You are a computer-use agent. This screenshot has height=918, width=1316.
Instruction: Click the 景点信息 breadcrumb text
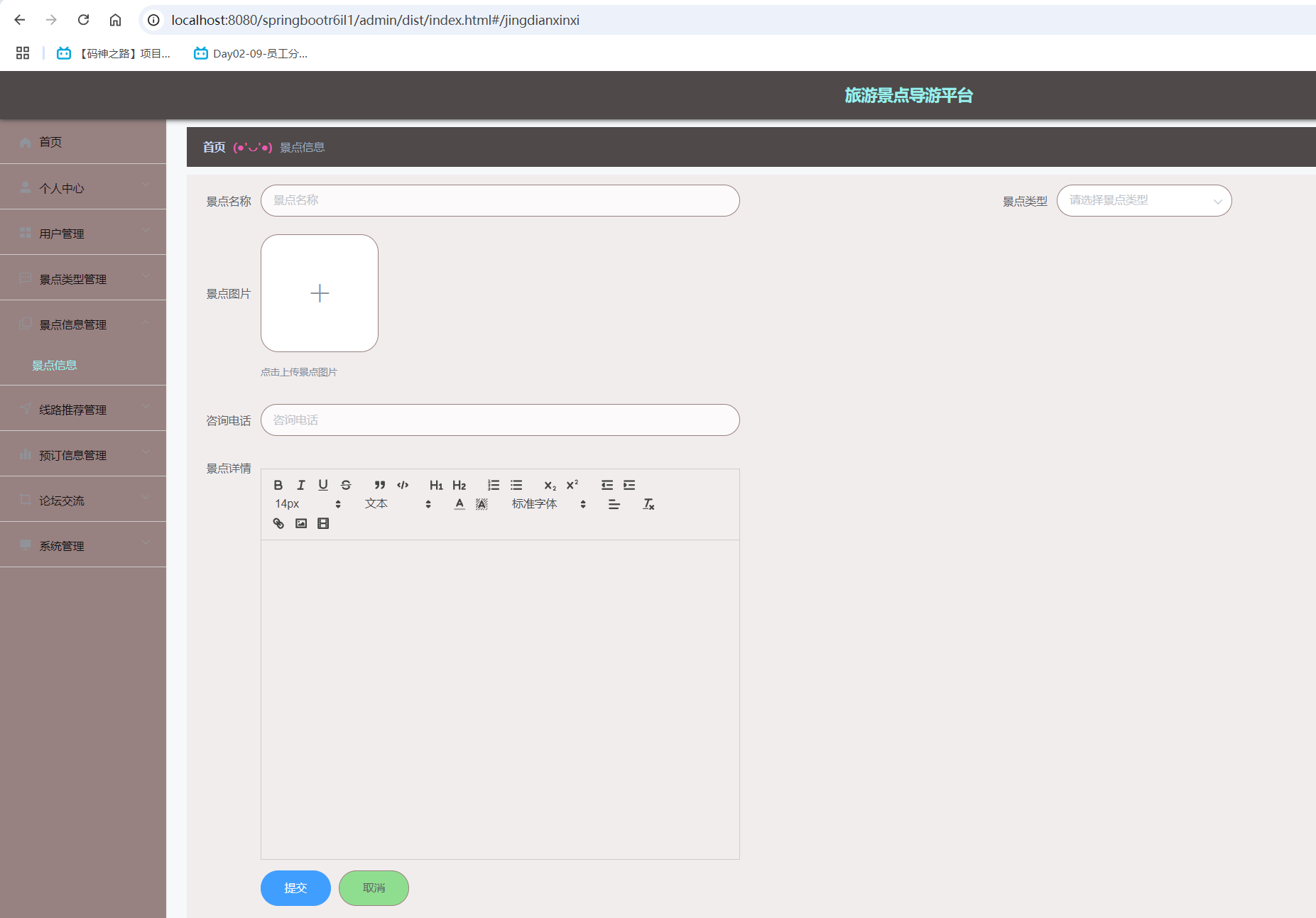point(302,147)
